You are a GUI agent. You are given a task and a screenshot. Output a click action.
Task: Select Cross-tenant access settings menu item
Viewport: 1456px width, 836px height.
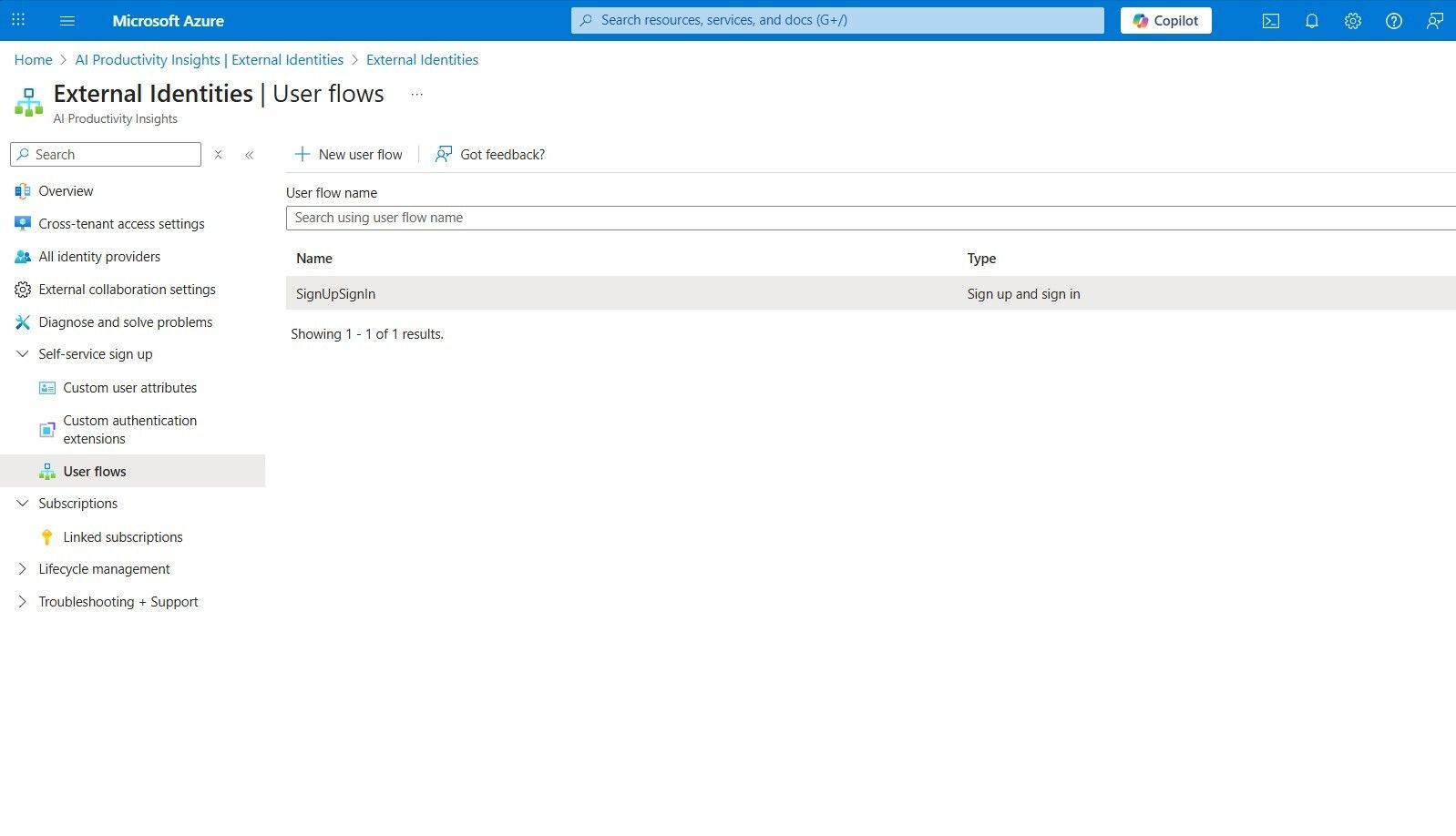click(121, 224)
